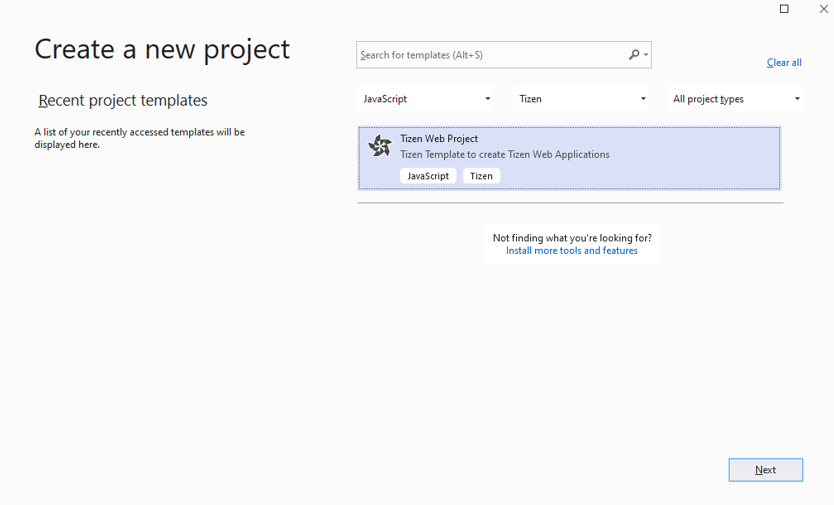Click the magnifying glass search icon
This screenshot has height=505, width=834.
[634, 55]
